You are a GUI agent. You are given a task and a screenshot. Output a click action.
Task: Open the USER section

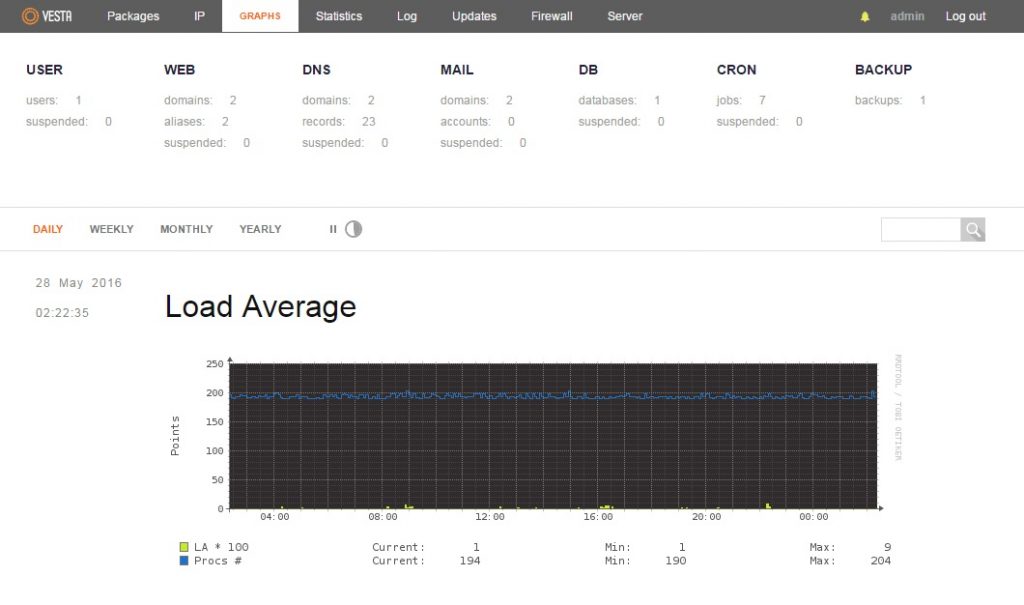click(x=44, y=70)
